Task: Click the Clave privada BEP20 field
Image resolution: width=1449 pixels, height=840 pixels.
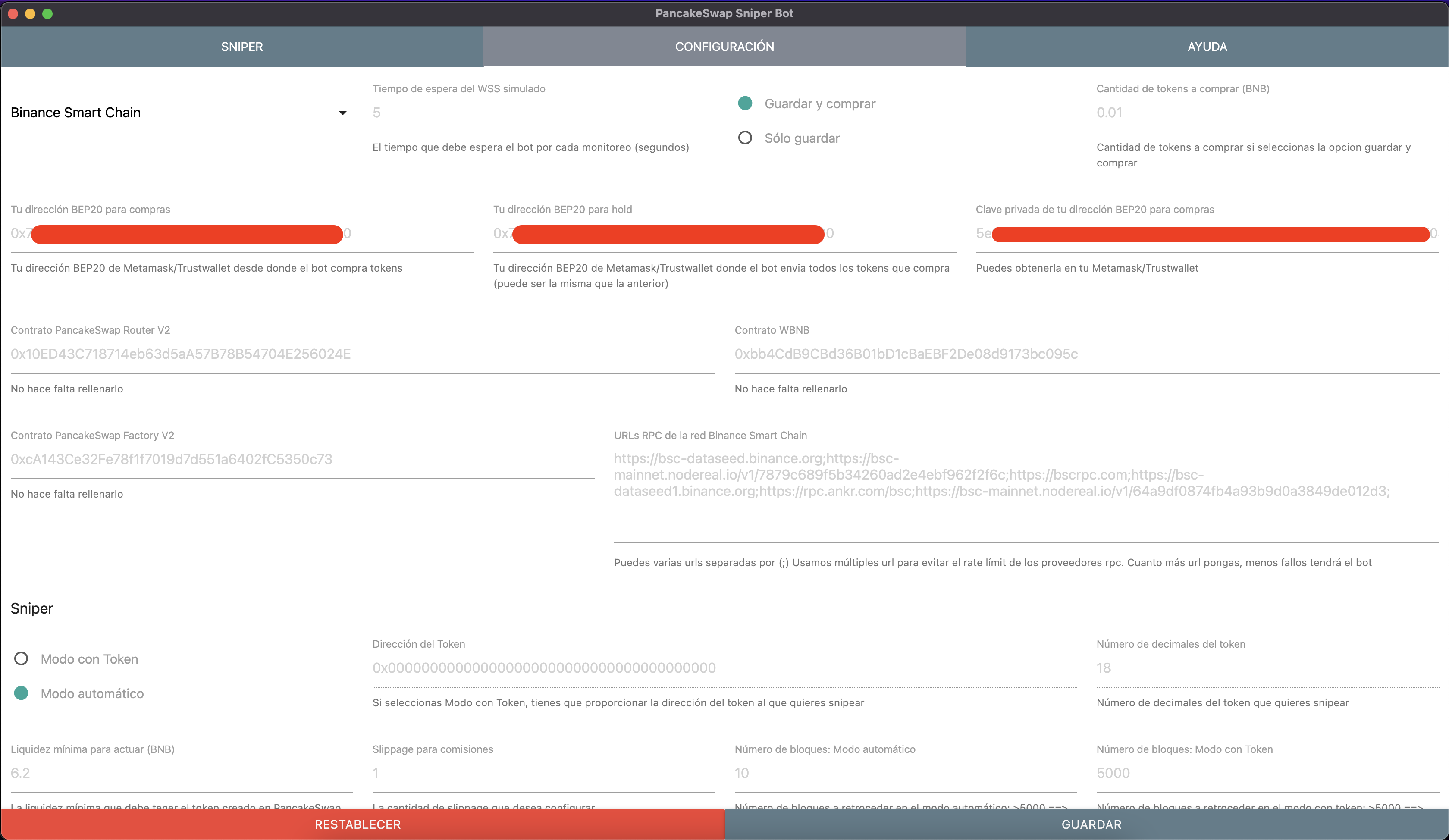Action: click(x=1207, y=233)
